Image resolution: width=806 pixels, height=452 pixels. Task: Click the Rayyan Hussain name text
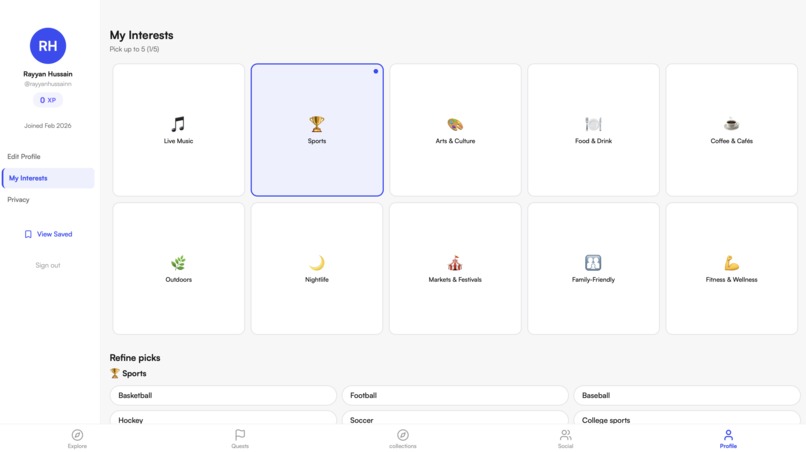tap(48, 74)
